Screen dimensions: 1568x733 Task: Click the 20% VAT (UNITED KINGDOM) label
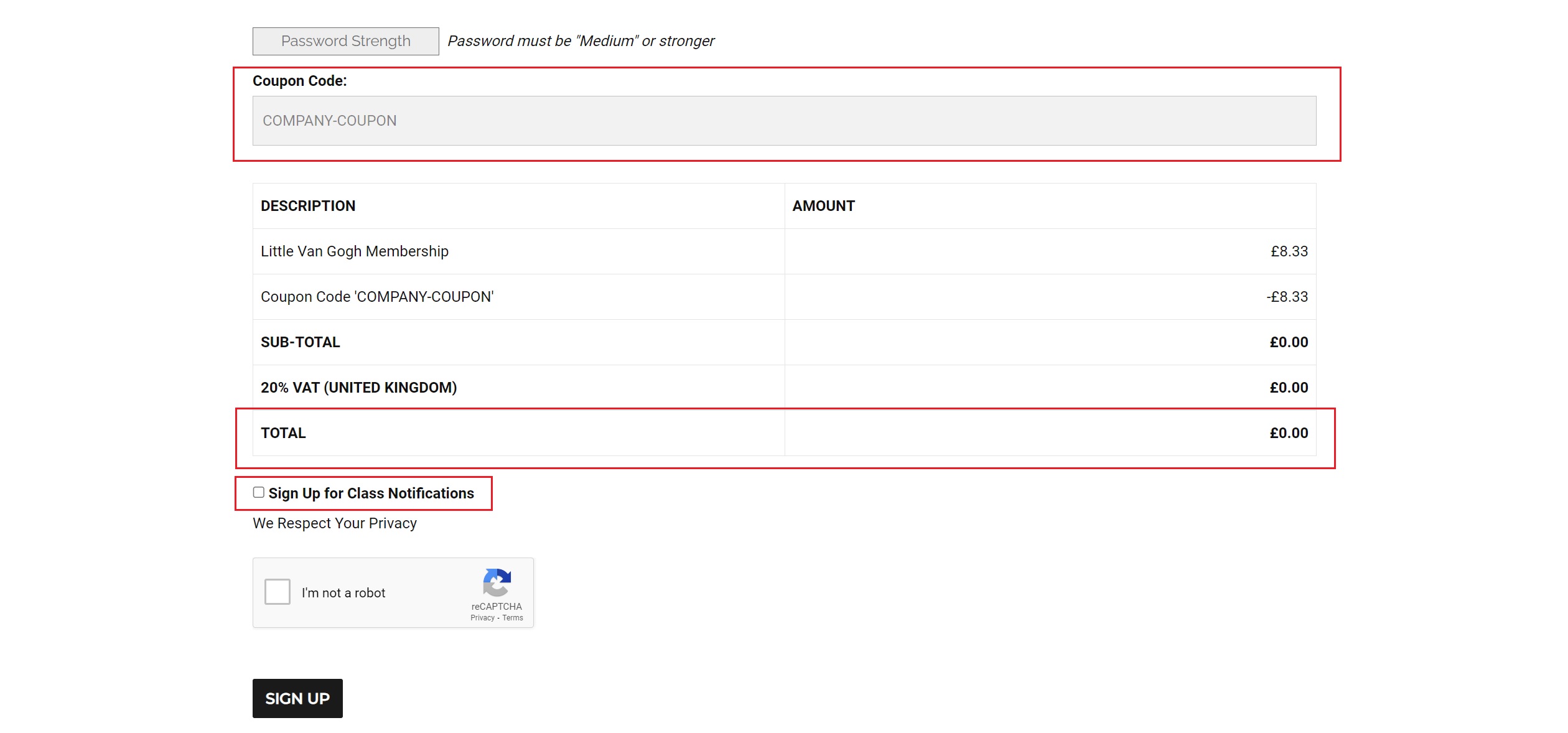pyautogui.click(x=359, y=388)
